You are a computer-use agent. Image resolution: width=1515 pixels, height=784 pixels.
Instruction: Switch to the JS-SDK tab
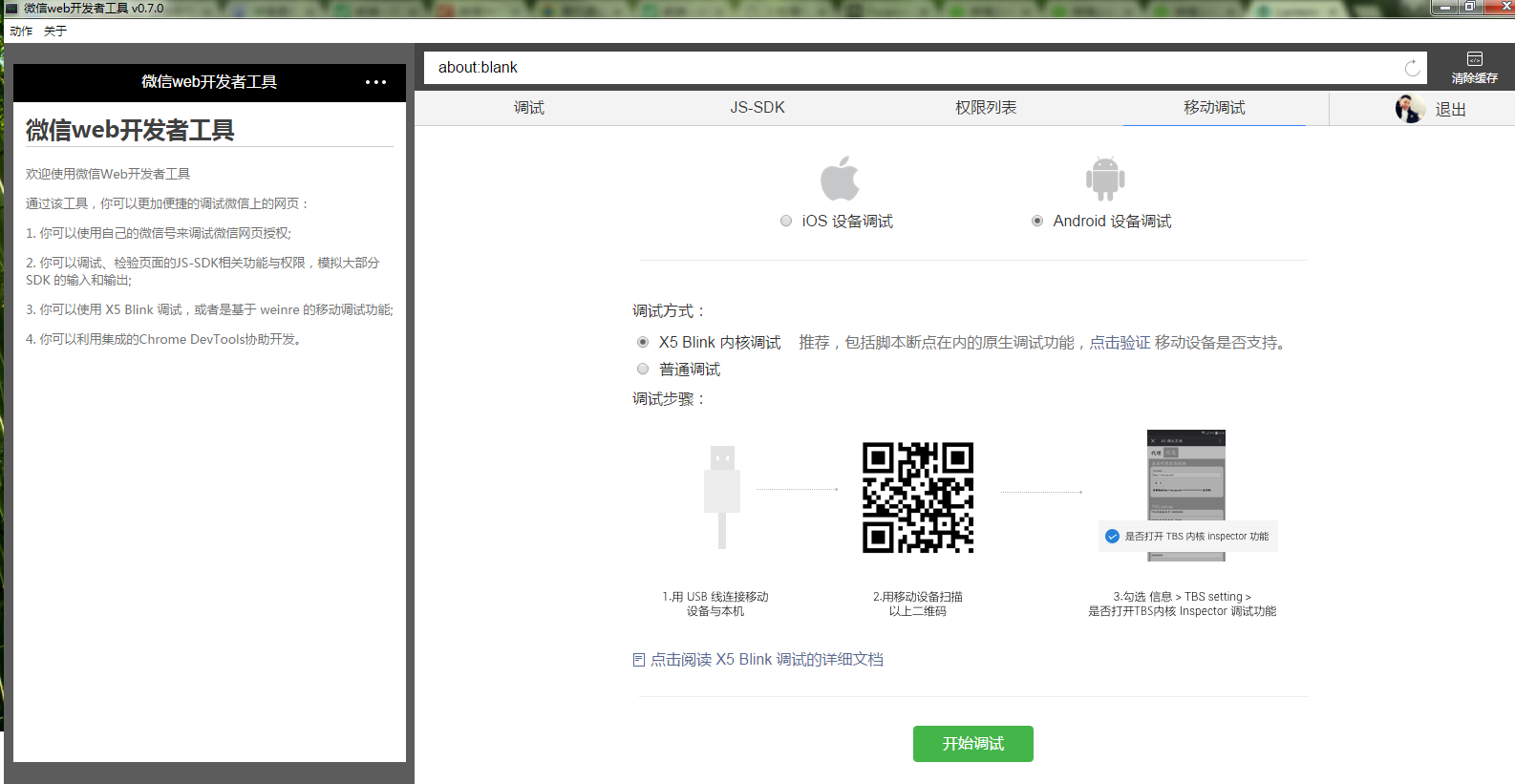point(757,108)
